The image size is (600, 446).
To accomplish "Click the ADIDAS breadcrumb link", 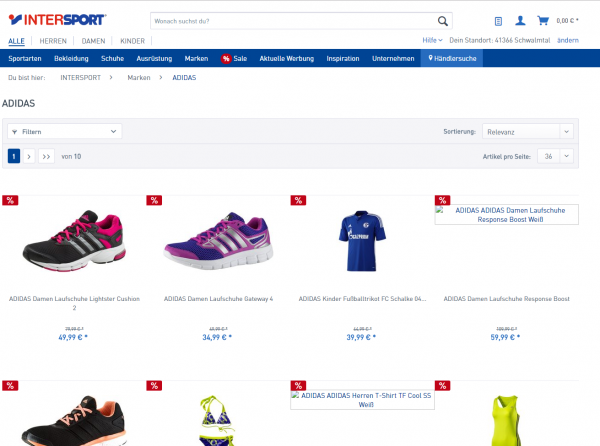I will click(184, 78).
